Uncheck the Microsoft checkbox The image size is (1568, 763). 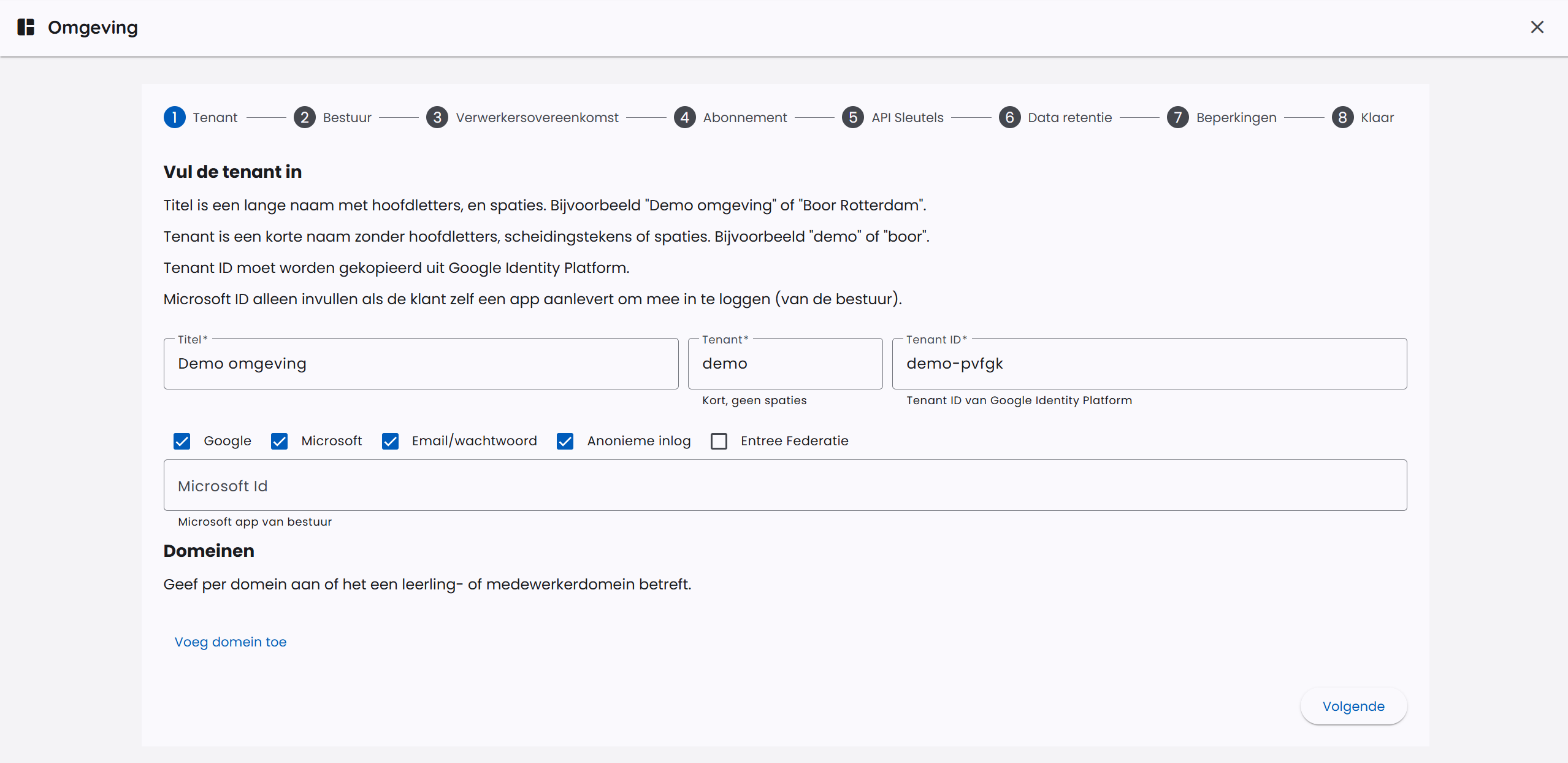point(280,441)
